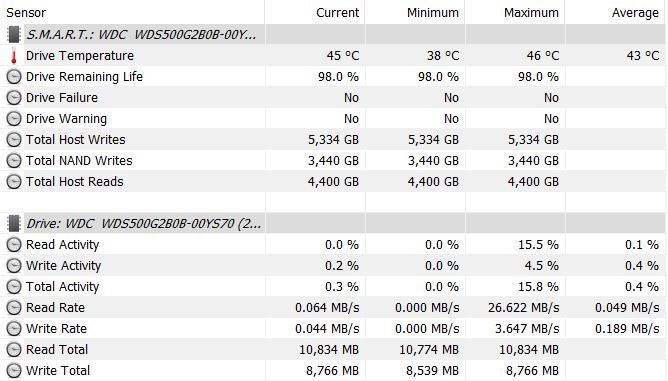Select the Total Activity sensor row
The image size is (668, 381).
point(334,286)
